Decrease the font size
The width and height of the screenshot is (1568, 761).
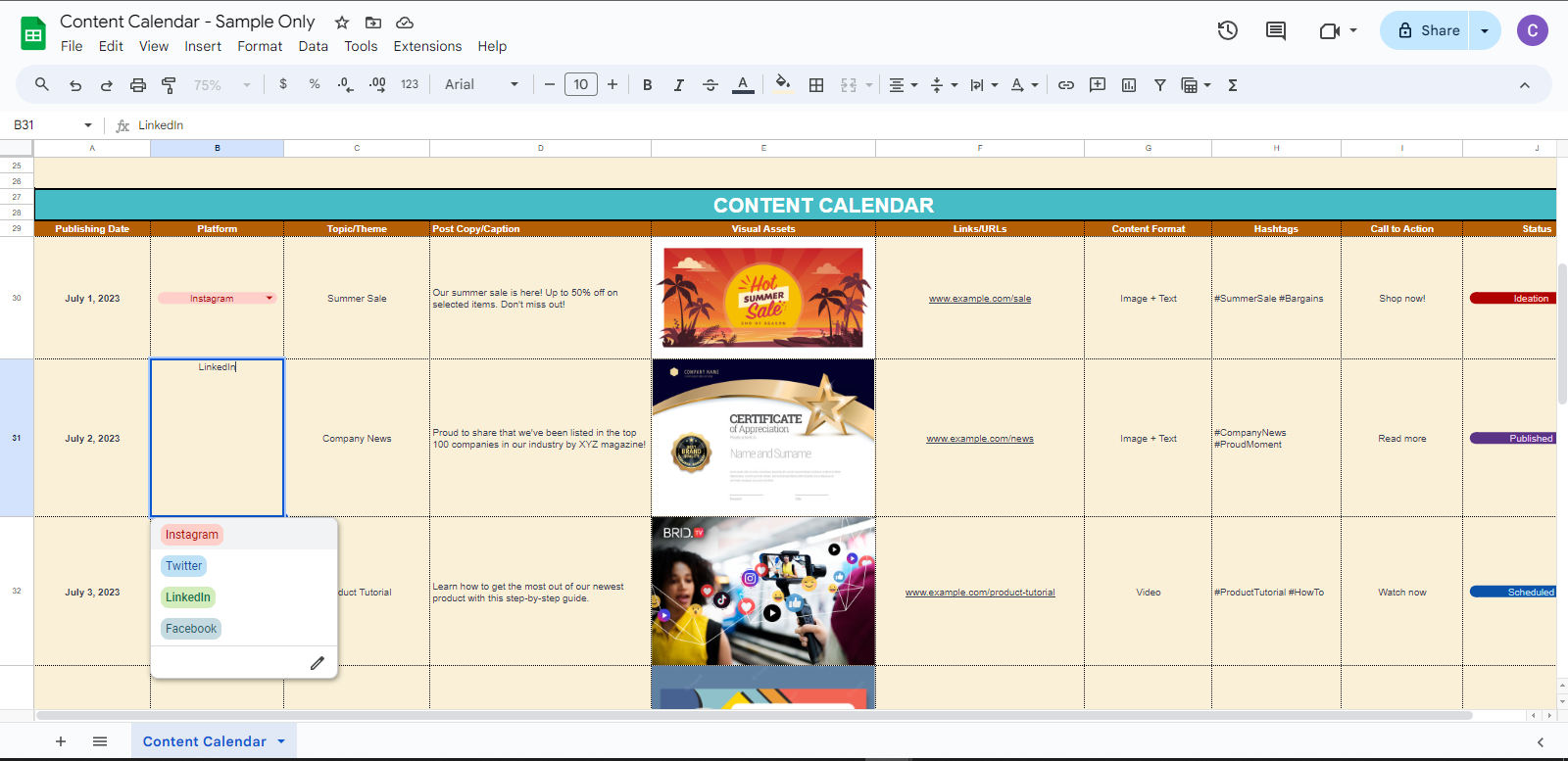[x=550, y=84]
